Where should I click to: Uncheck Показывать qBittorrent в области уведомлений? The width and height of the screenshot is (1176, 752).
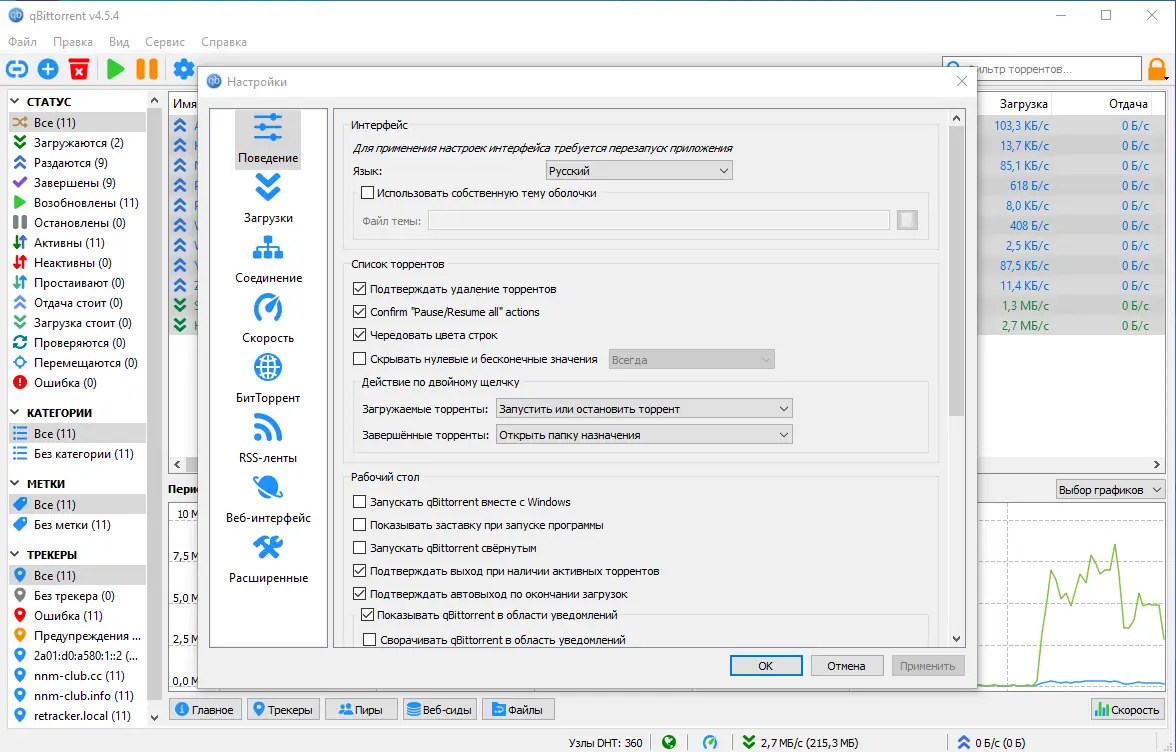[368, 615]
